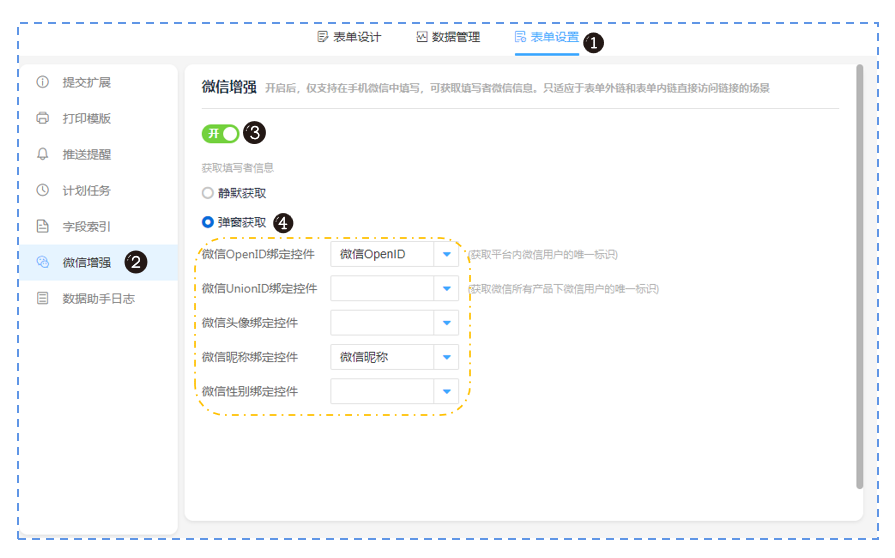Click the printer icon for 打印模版
Viewport: 895px width, 558px height.
[x=42, y=118]
